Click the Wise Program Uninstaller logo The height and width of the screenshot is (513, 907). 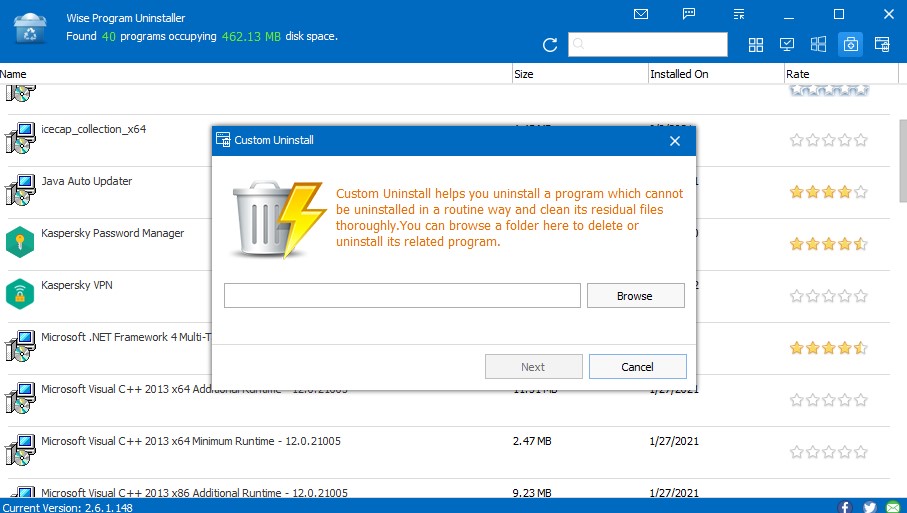tap(30, 28)
